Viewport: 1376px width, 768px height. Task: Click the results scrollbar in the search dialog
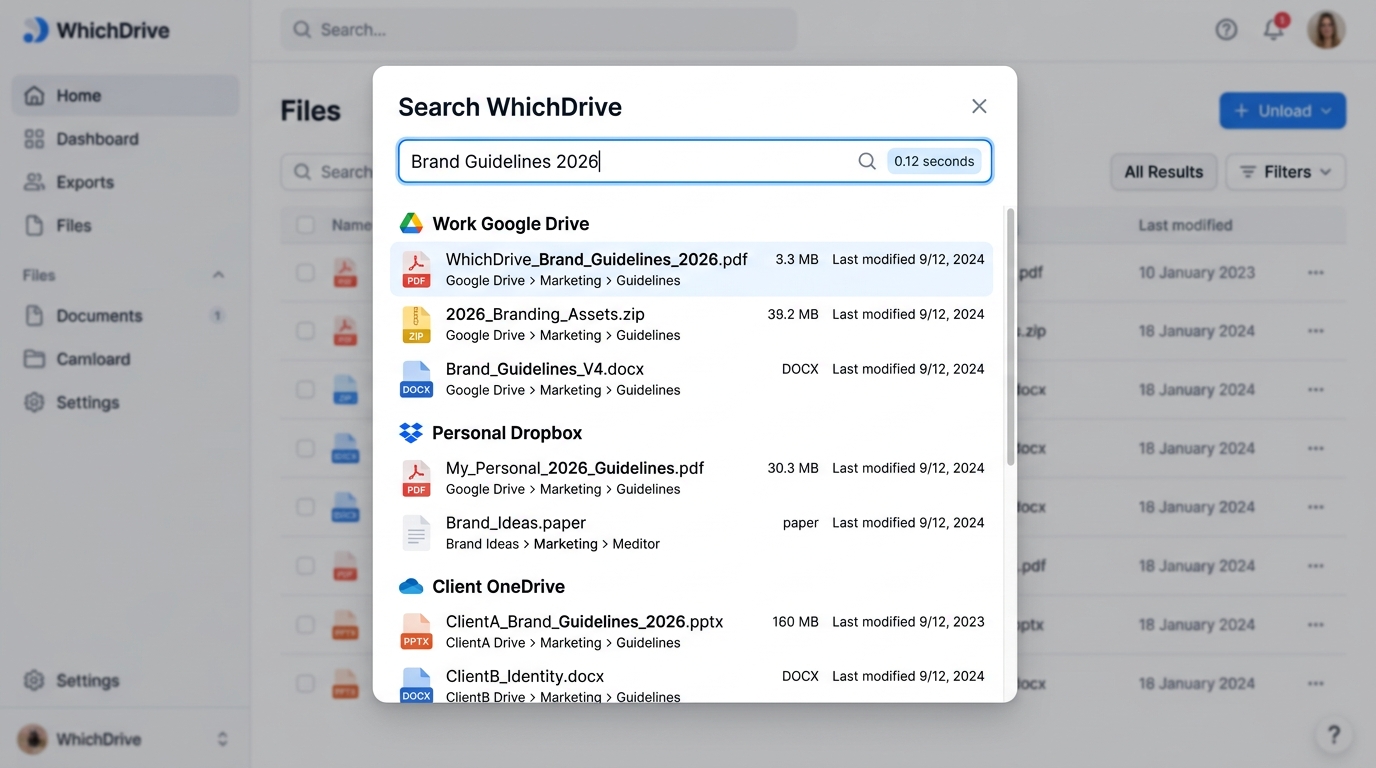pos(1011,337)
